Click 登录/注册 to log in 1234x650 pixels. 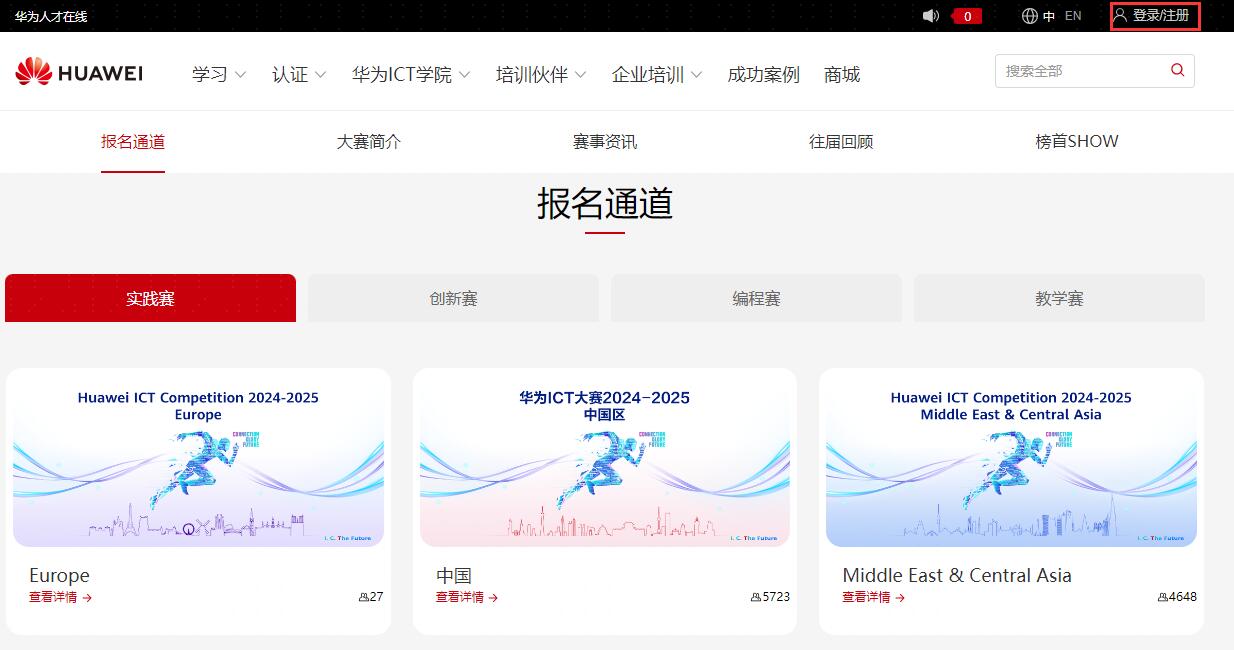[1161, 16]
